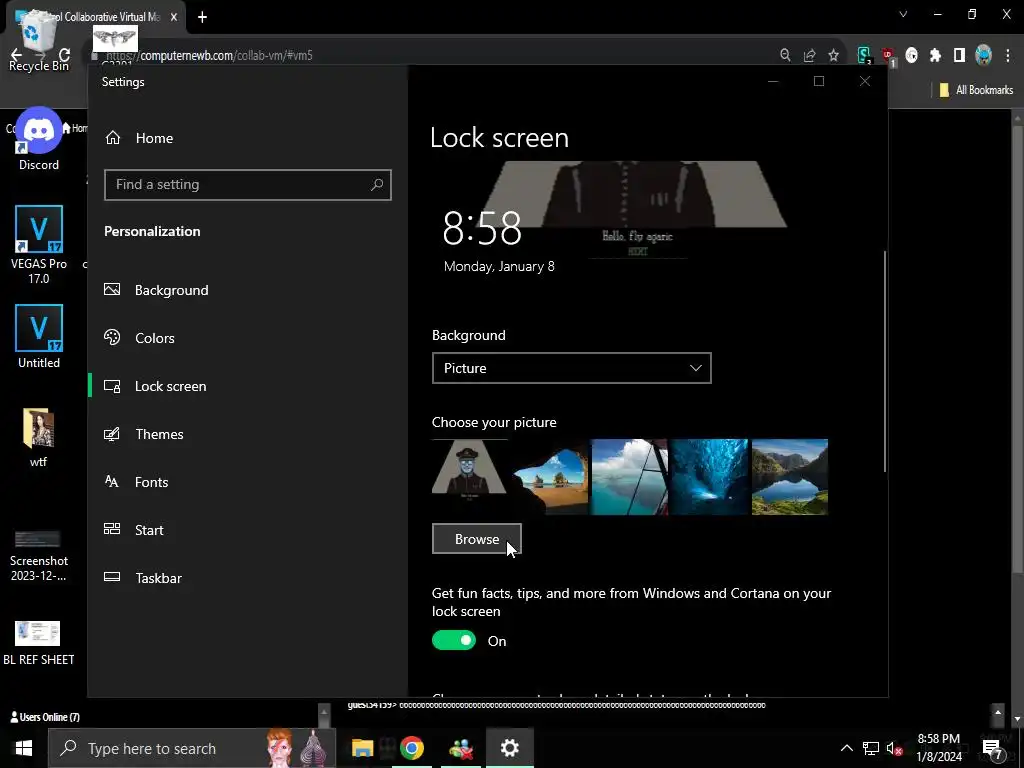Open Chrome three-dot menu

tap(1008, 56)
